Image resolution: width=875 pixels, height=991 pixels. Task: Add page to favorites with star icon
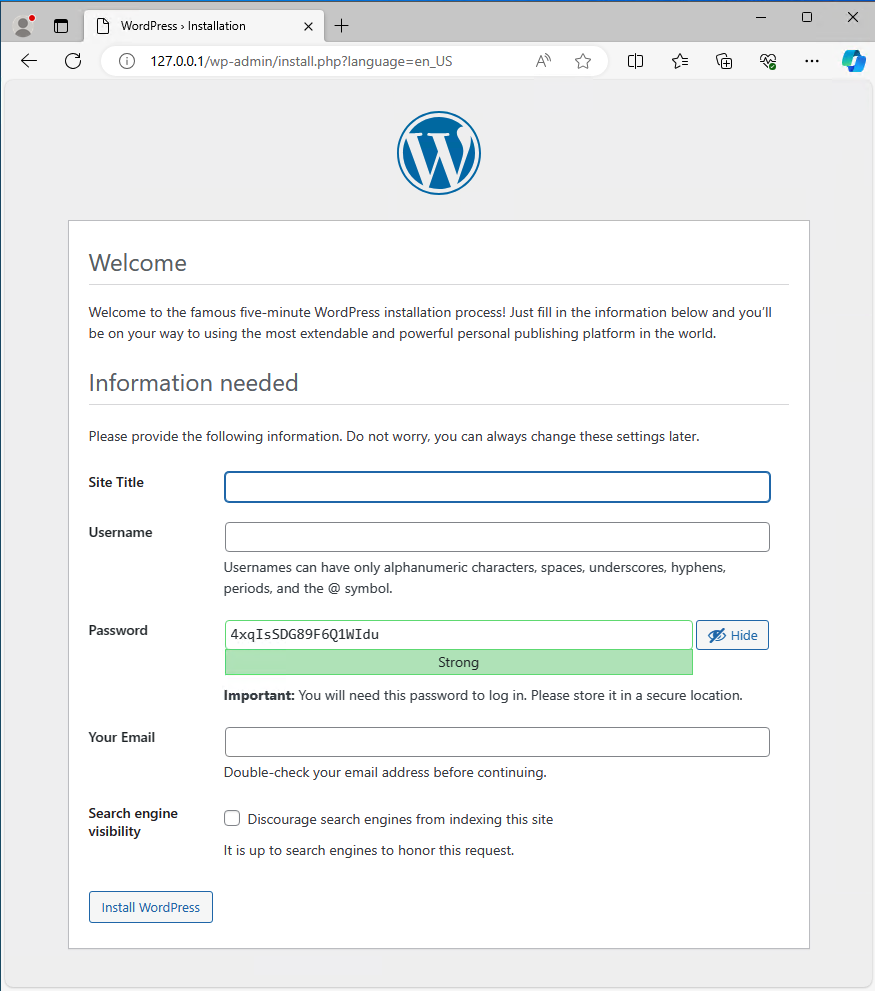[x=583, y=61]
